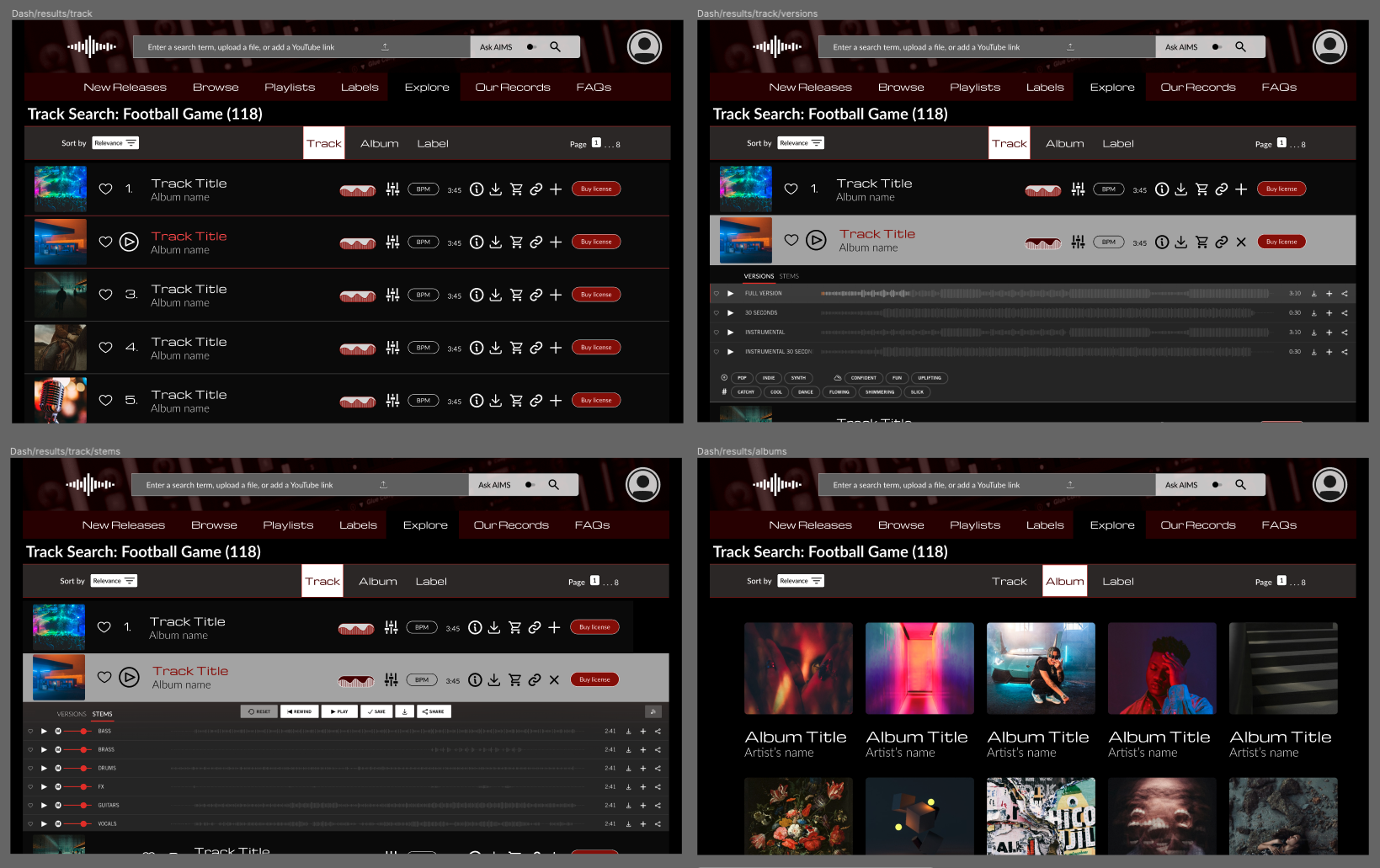Image resolution: width=1380 pixels, height=868 pixels.
Task: Download the INSTRUMENTAL 30 SECONDS version
Action: (1313, 352)
